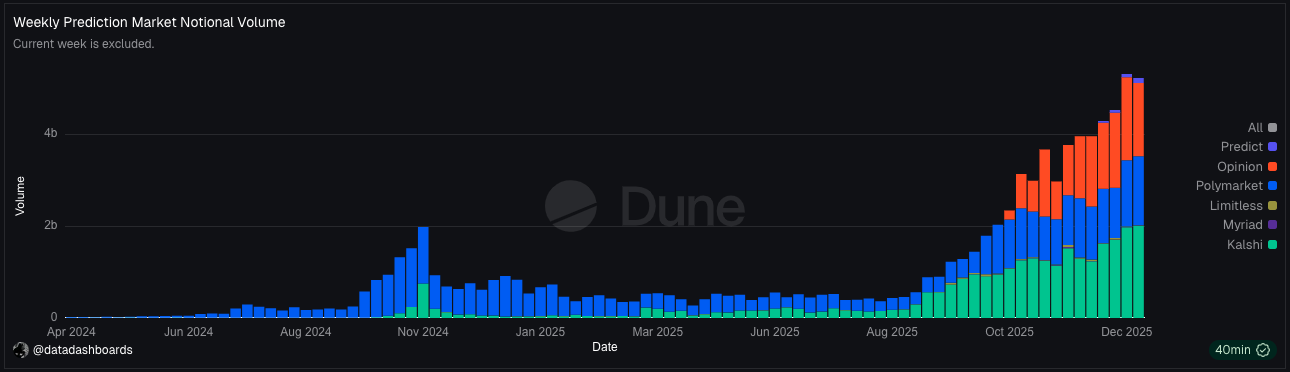Click the Volume y-axis title
The image size is (1290, 372).
tap(19, 196)
